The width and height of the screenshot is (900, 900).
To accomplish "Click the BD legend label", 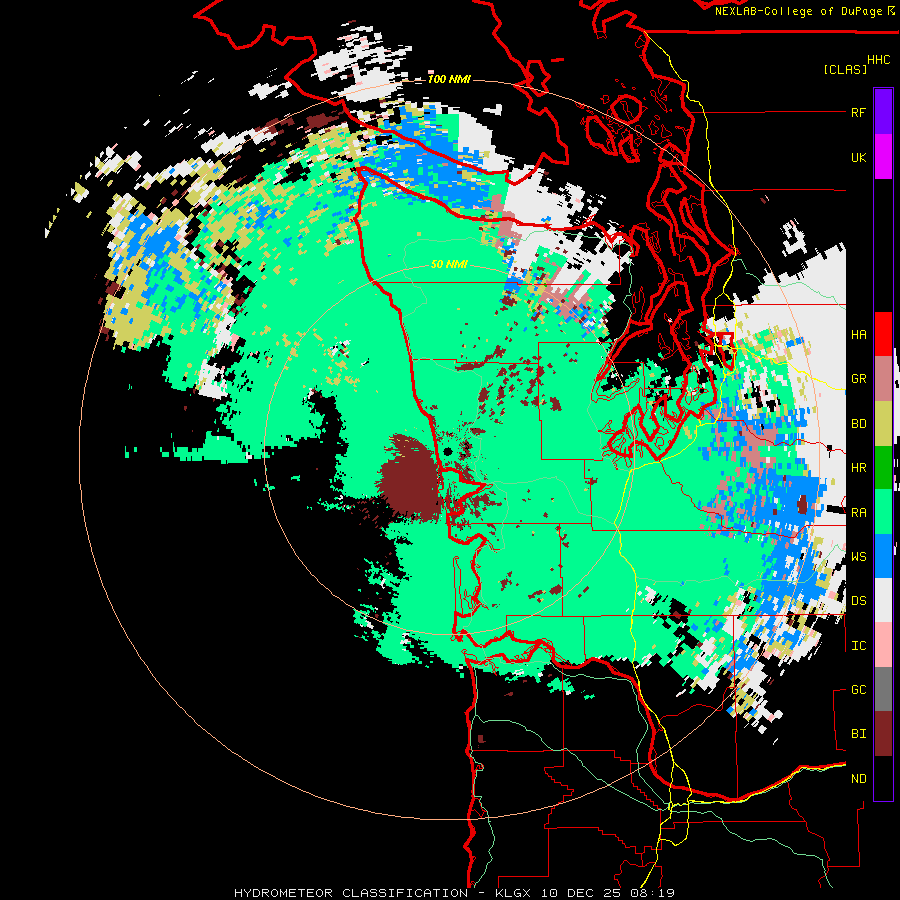I will coord(858,424).
